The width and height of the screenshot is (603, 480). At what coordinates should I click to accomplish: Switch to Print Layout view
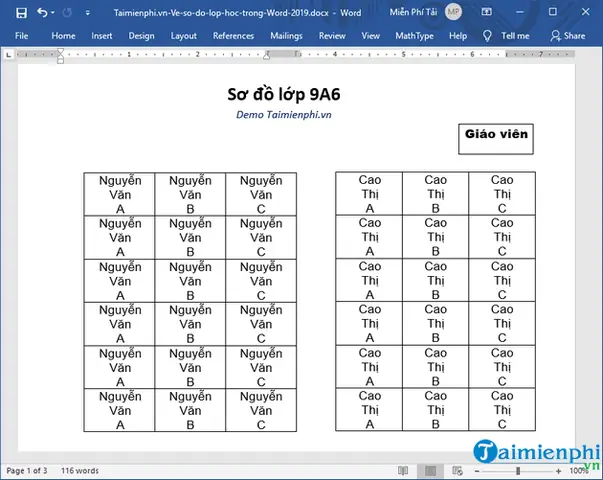click(430, 470)
